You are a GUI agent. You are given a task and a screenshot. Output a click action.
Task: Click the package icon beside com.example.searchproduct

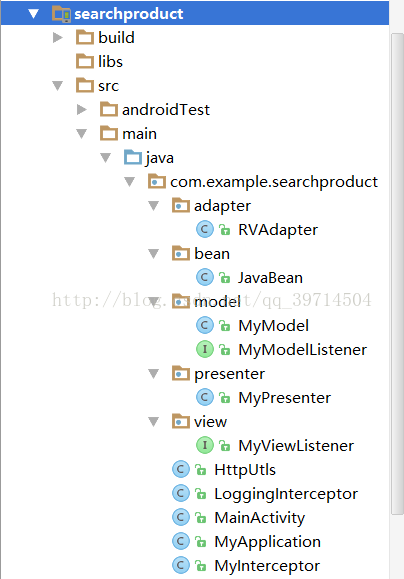click(157, 182)
